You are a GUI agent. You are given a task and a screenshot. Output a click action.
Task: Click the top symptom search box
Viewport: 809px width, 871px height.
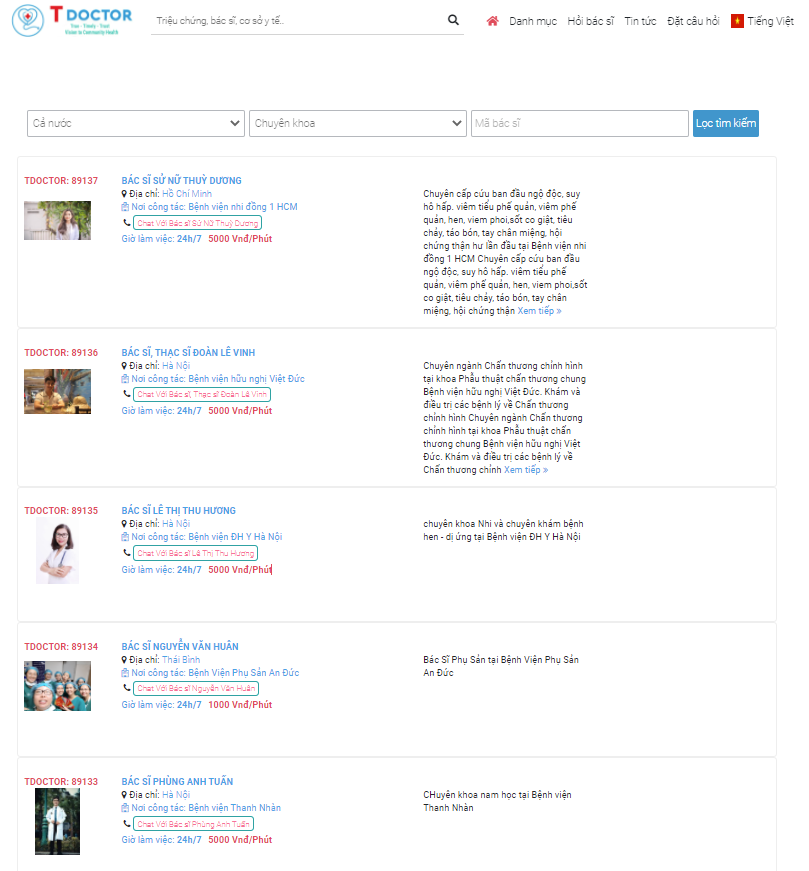(295, 20)
